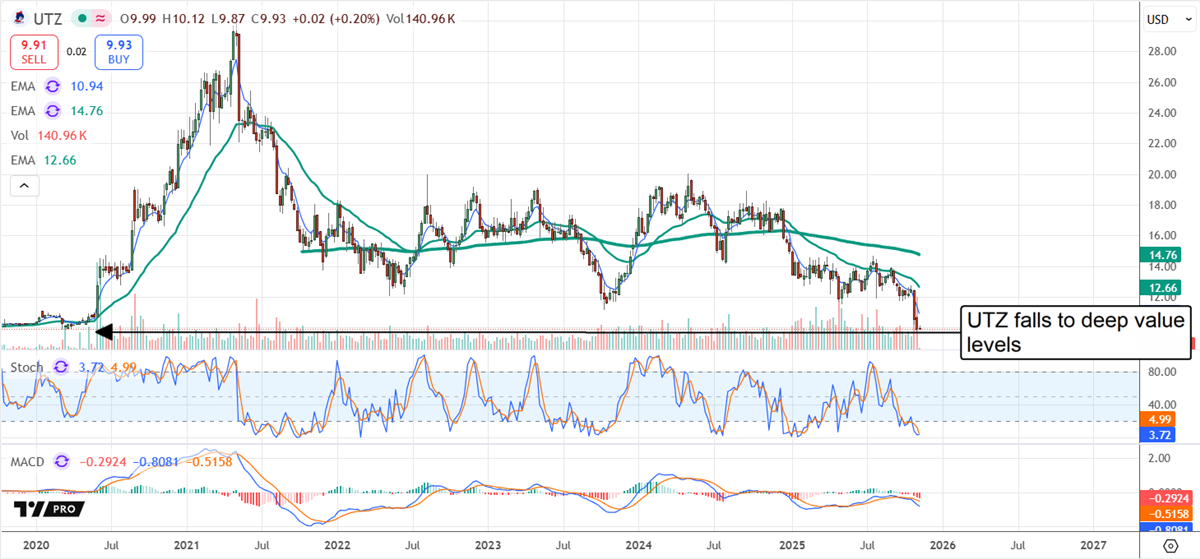Select the MACD indicator label

[x=27, y=462]
